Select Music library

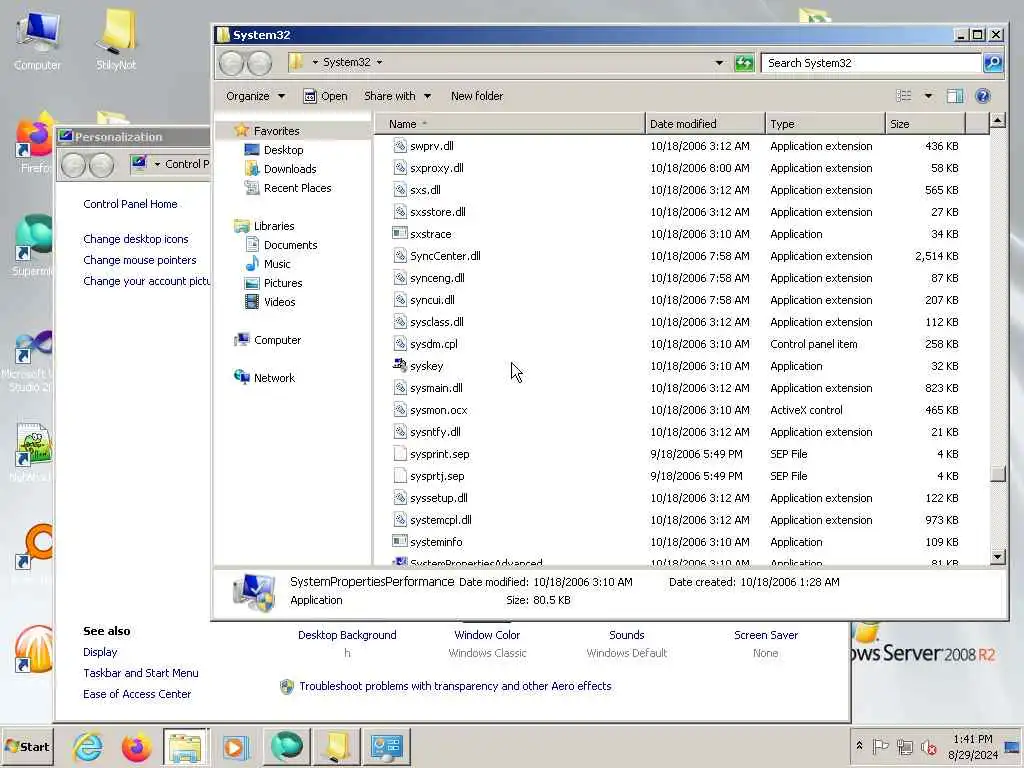tap(268, 264)
